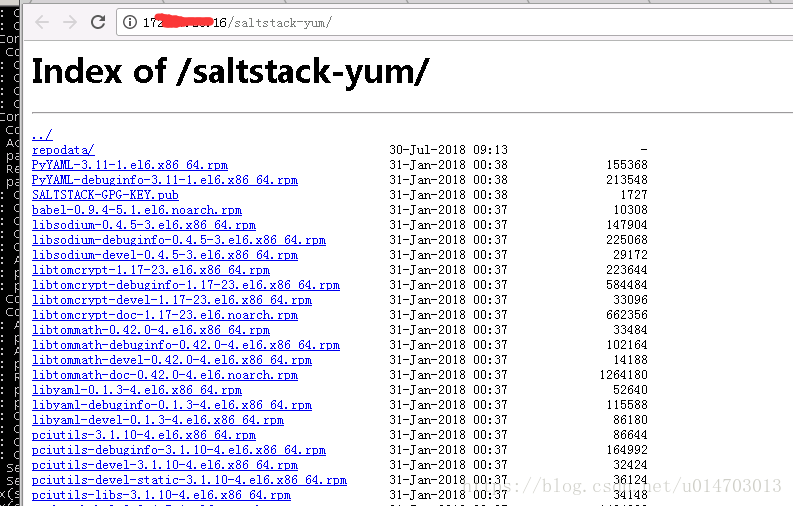Click file size '115588'
The width and height of the screenshot is (793, 506).
pyautogui.click(x=627, y=405)
